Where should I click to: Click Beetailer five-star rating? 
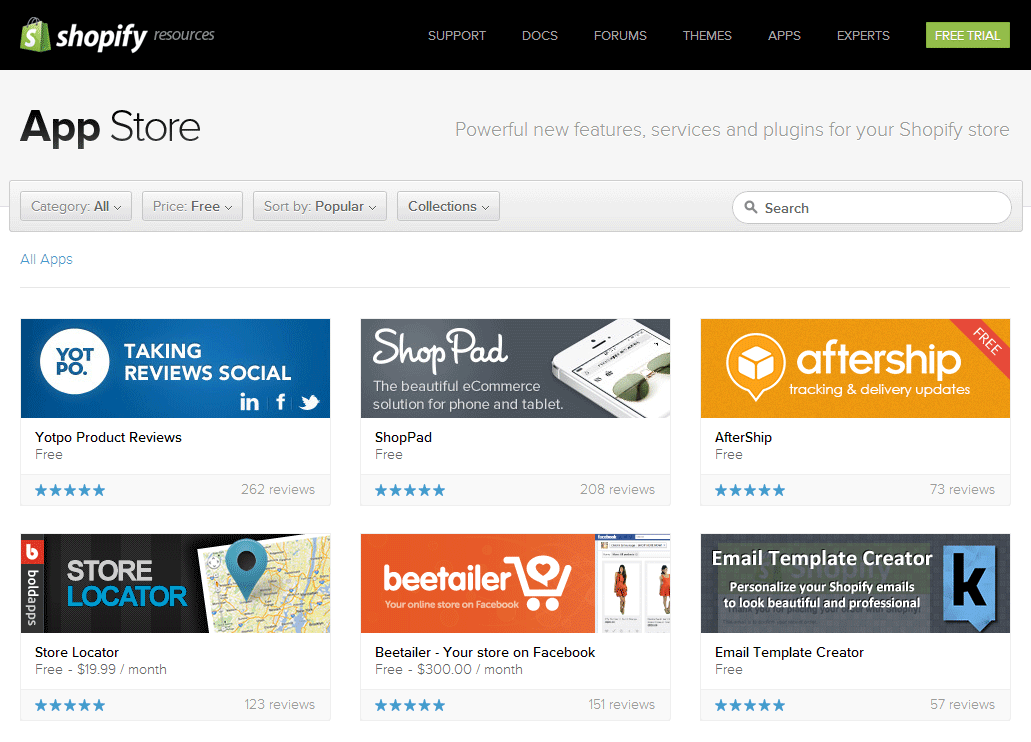pos(410,705)
